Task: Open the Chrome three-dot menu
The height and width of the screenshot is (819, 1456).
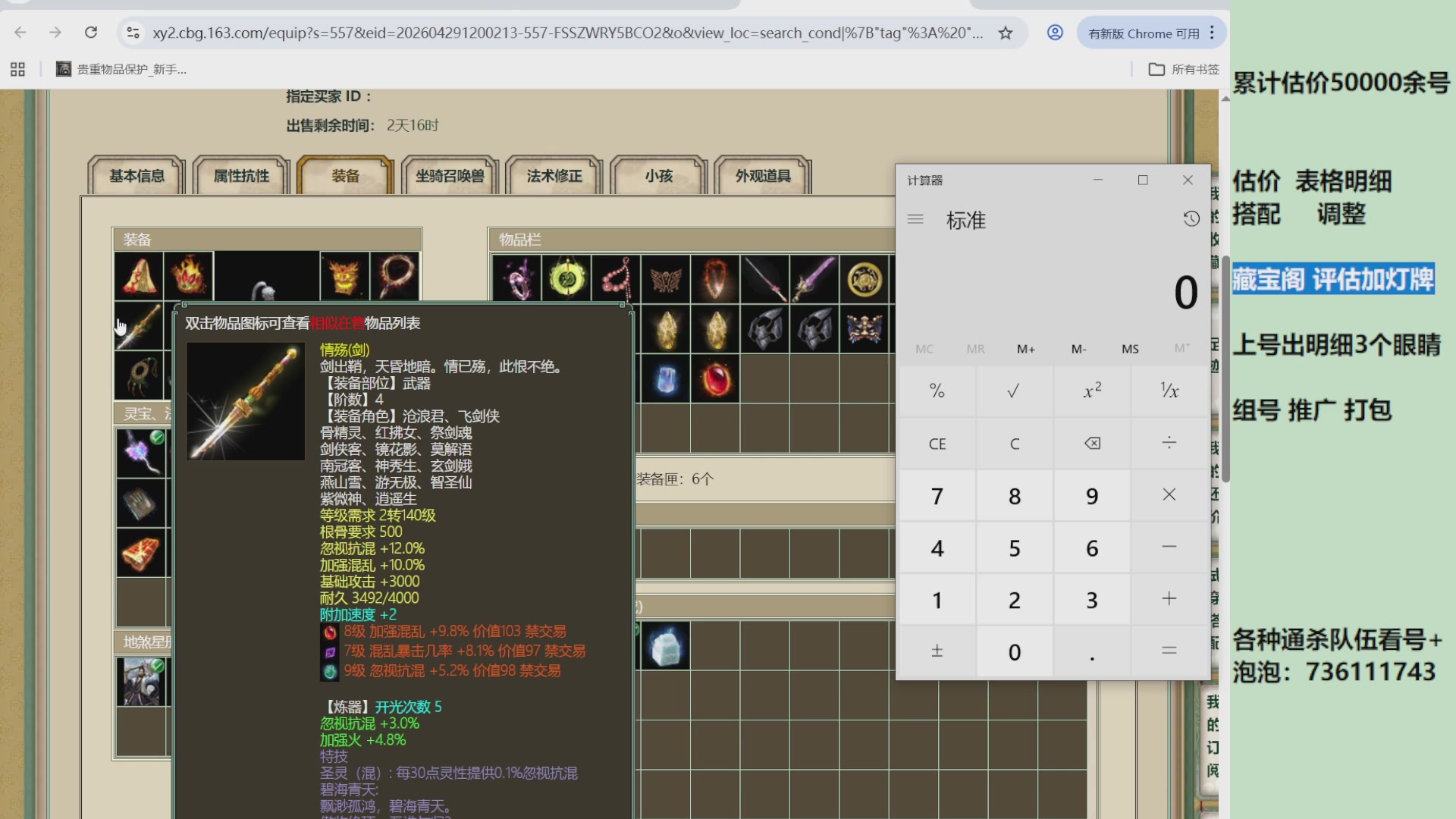Action: point(1212,33)
